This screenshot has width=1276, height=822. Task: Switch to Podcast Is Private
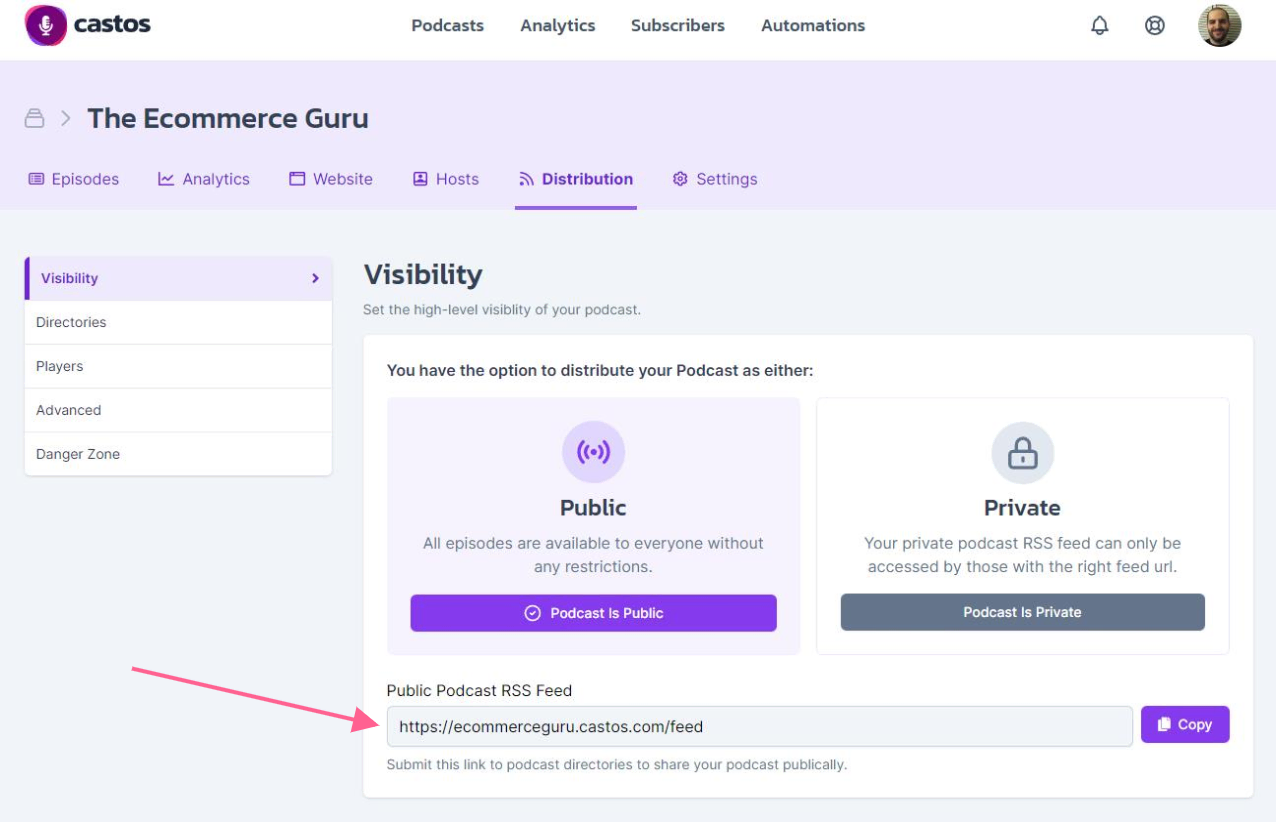1022,612
